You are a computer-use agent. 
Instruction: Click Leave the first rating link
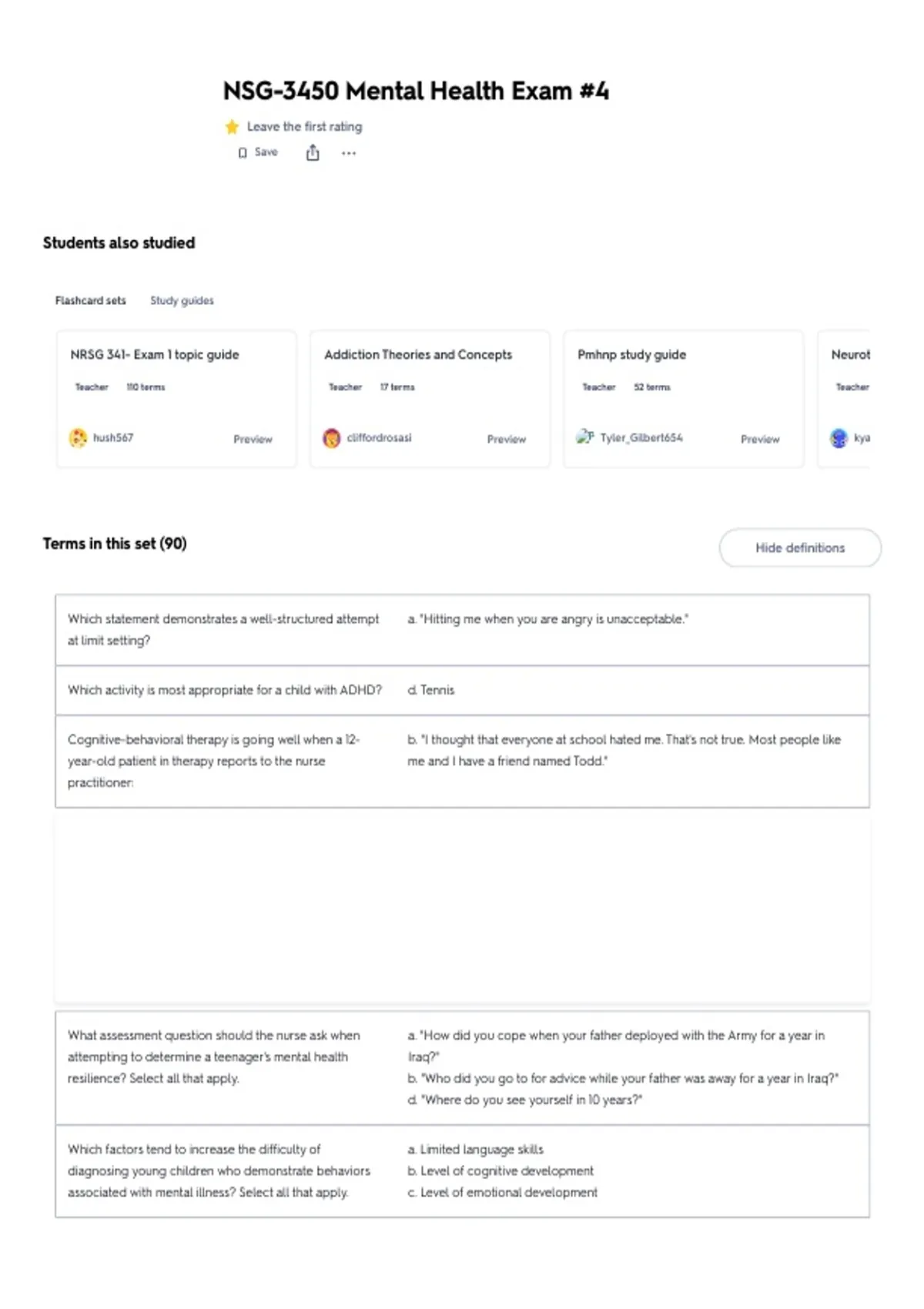(x=304, y=126)
